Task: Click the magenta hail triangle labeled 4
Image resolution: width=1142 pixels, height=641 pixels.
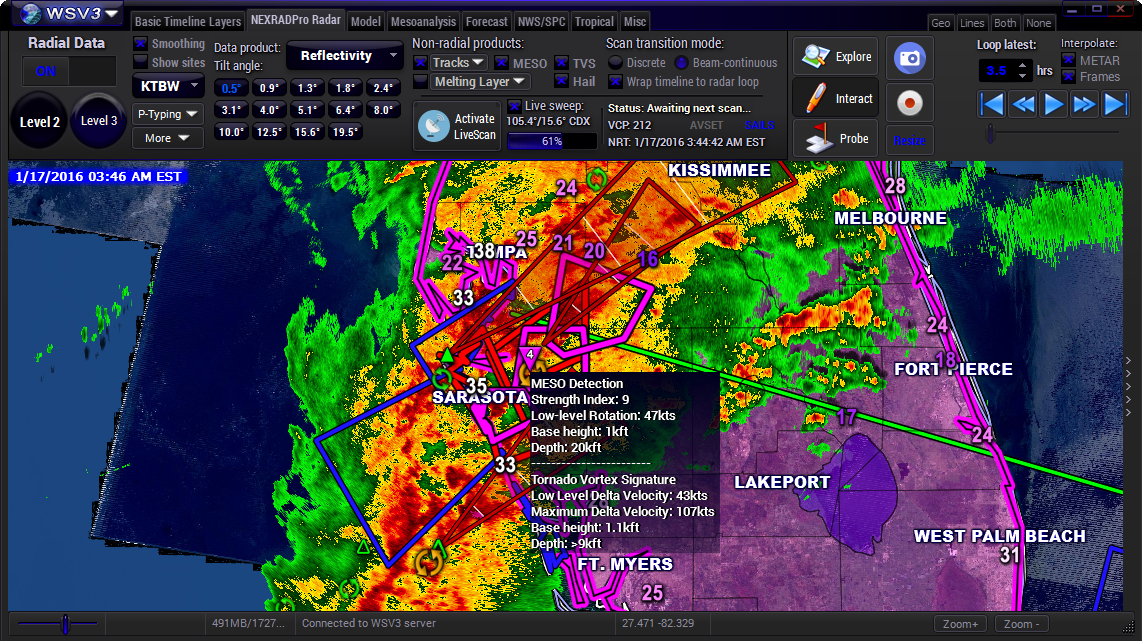Action: pyautogui.click(x=529, y=357)
